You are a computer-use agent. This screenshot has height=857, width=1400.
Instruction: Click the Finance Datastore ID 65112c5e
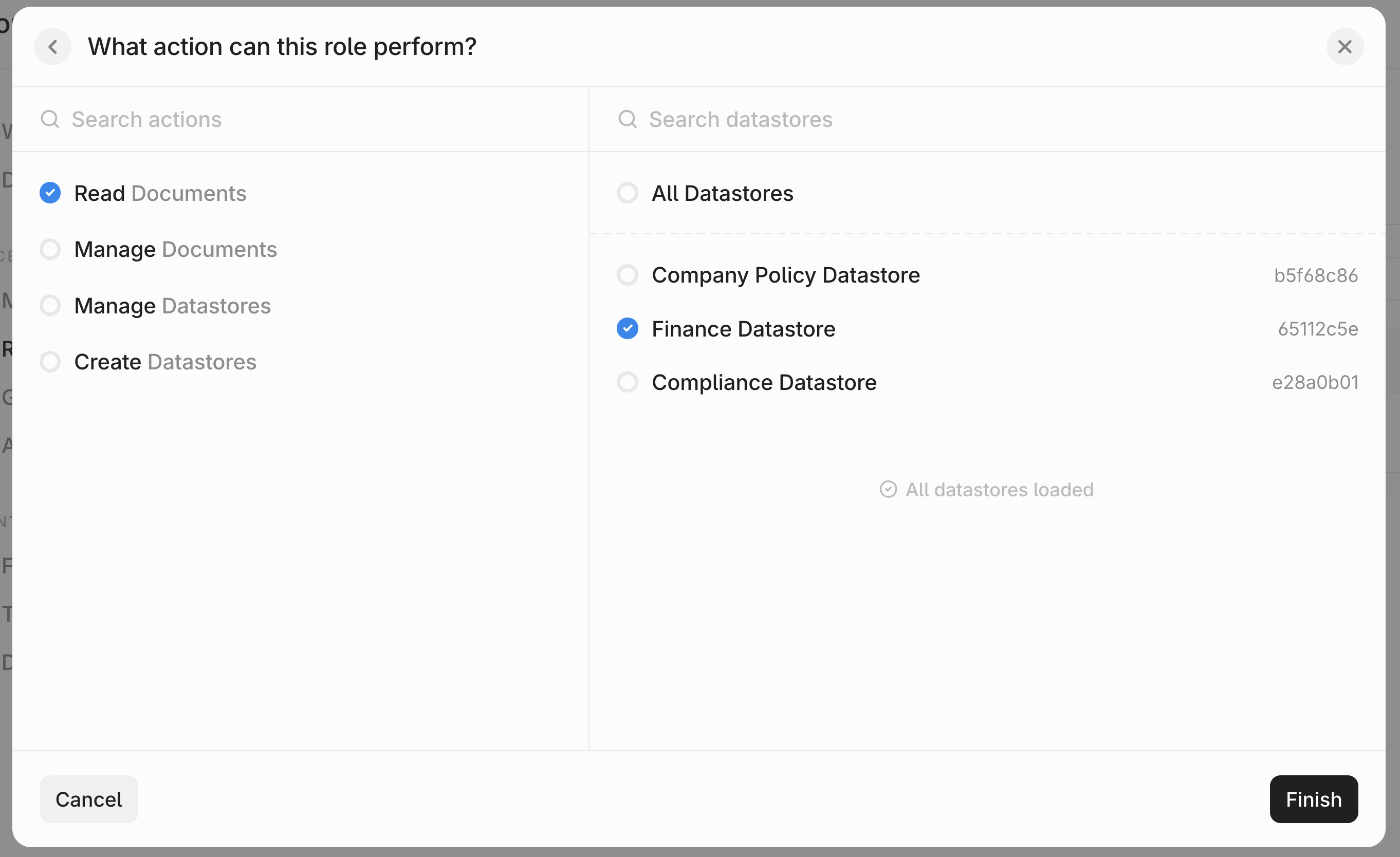pos(1318,329)
